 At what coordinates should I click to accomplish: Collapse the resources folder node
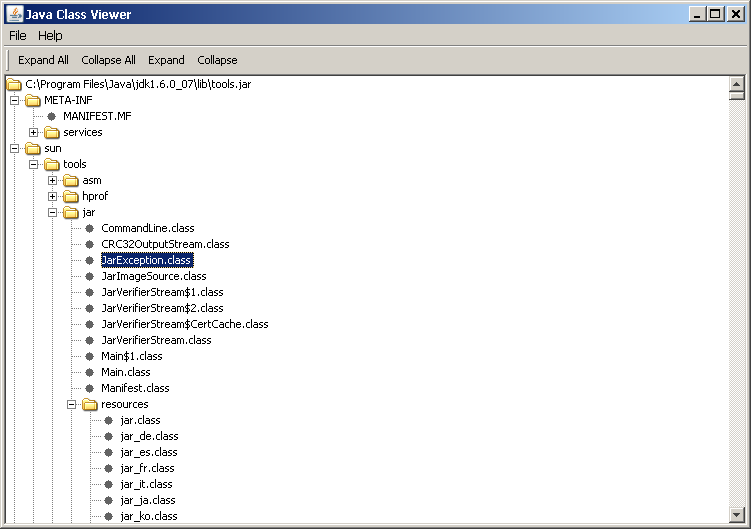(x=71, y=404)
